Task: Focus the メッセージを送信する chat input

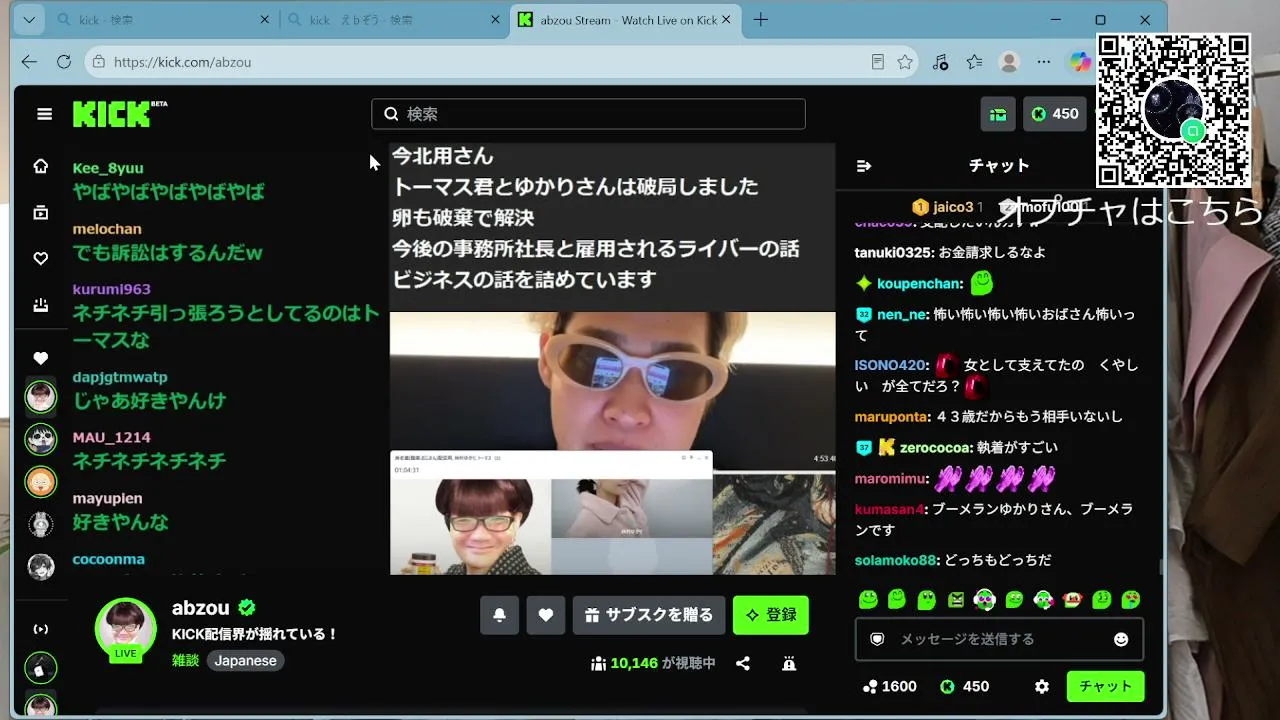Action: [999, 639]
